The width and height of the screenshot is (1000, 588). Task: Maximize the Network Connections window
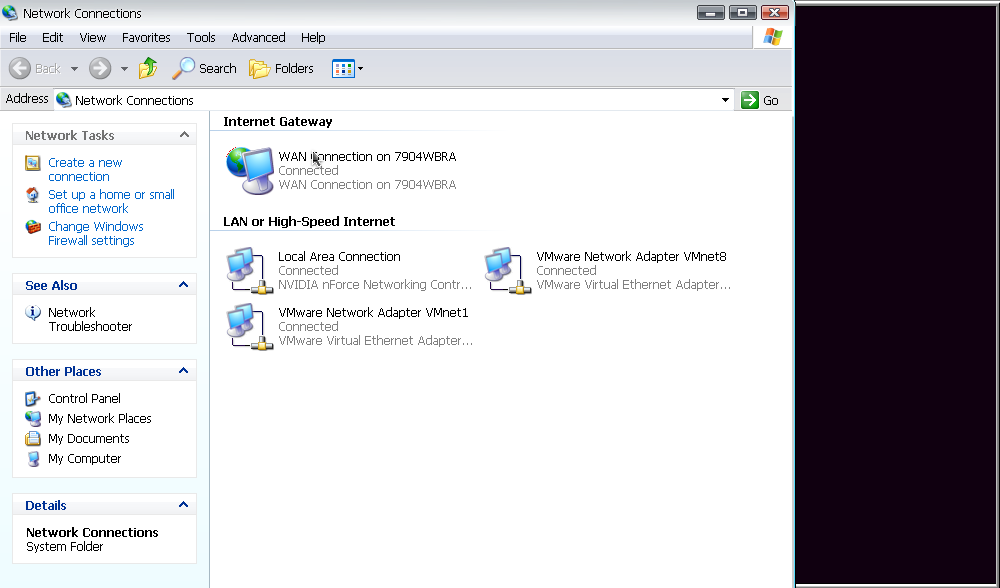[x=742, y=12]
